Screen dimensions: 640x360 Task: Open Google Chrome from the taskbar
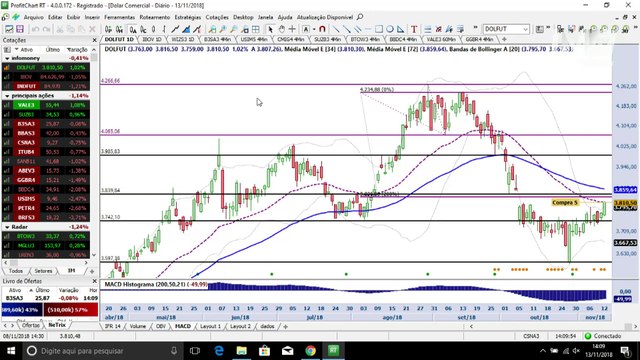click(x=311, y=351)
